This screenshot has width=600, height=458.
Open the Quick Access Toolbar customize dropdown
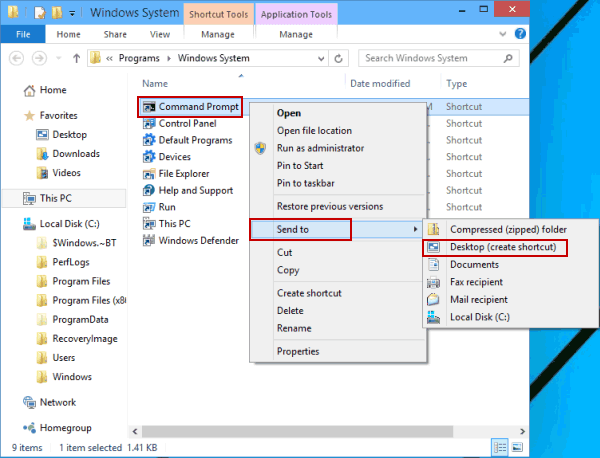tap(72, 14)
